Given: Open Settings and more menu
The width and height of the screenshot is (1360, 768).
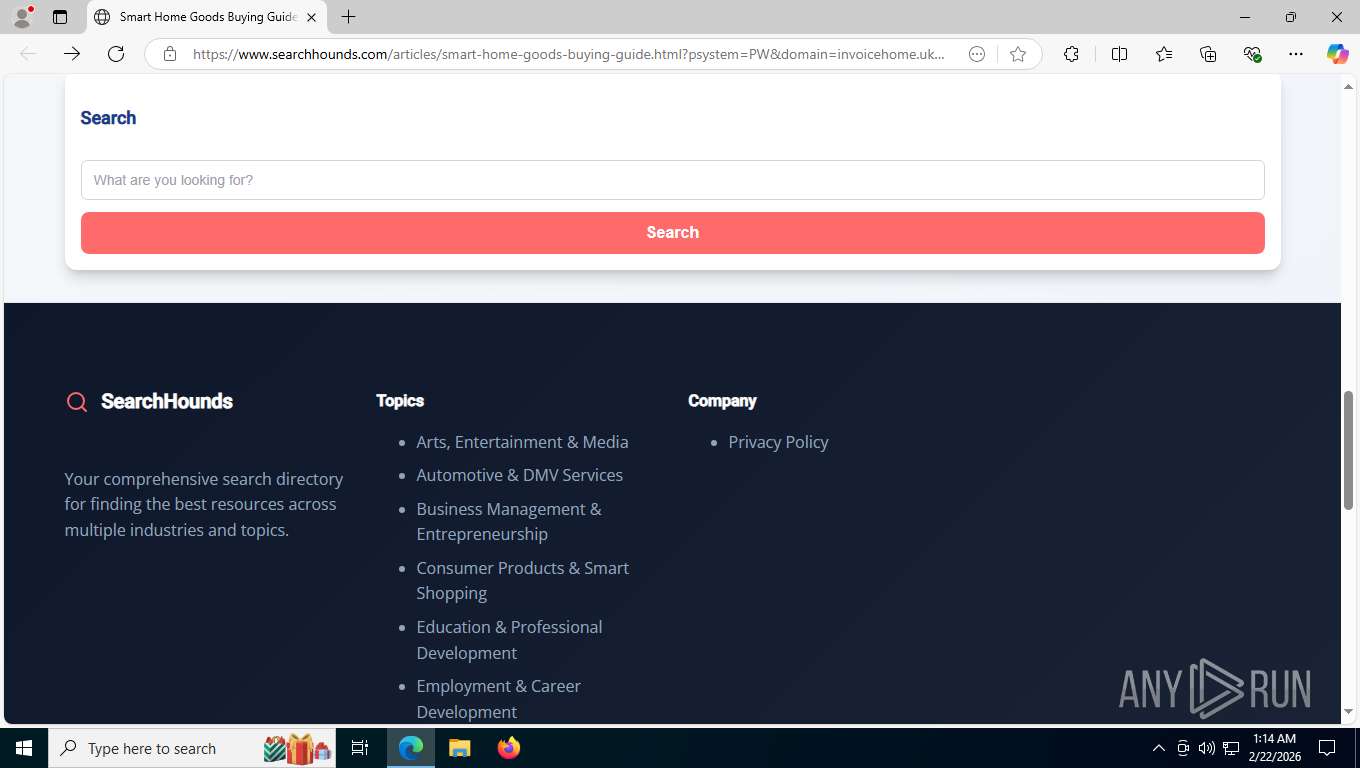Looking at the screenshot, I should point(1296,54).
